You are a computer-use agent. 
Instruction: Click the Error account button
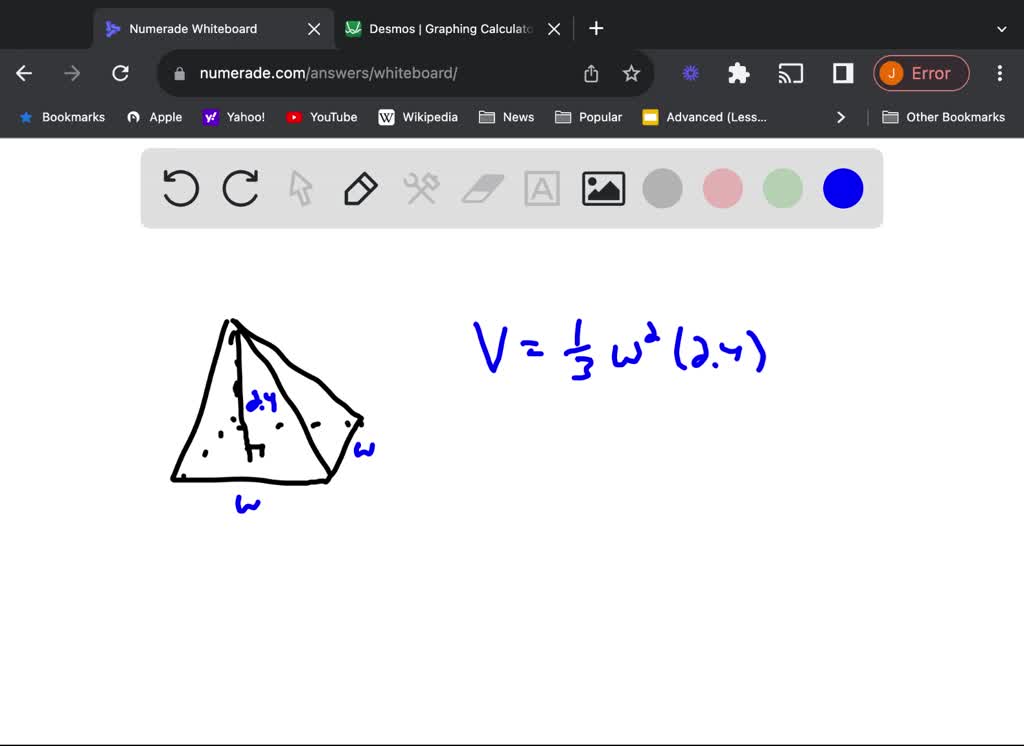click(x=921, y=73)
